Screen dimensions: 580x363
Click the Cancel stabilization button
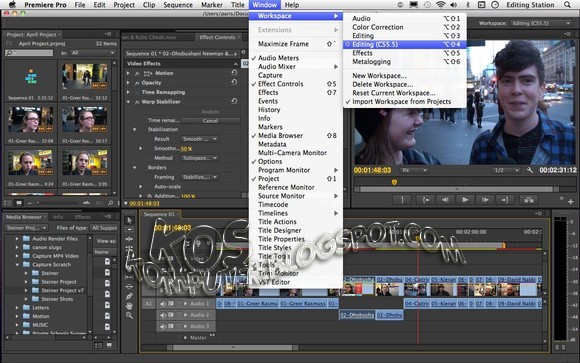(210, 121)
